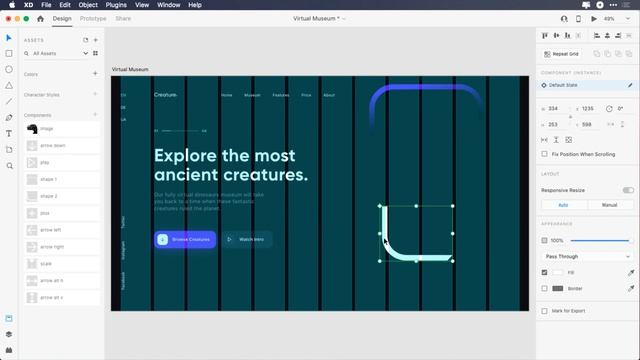
Task: Select the Polygon tool
Action: [x=9, y=85]
